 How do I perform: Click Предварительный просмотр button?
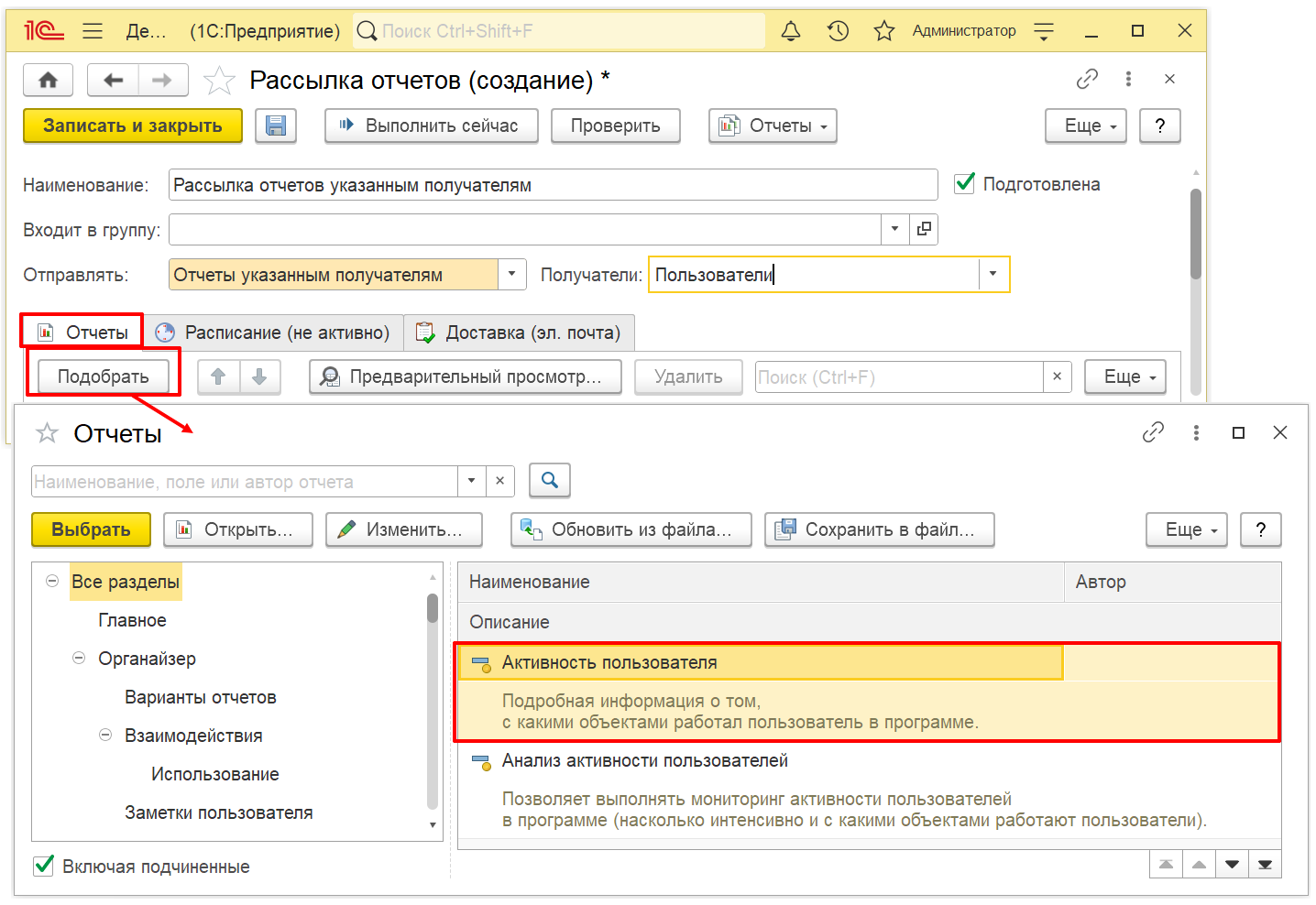point(466,376)
